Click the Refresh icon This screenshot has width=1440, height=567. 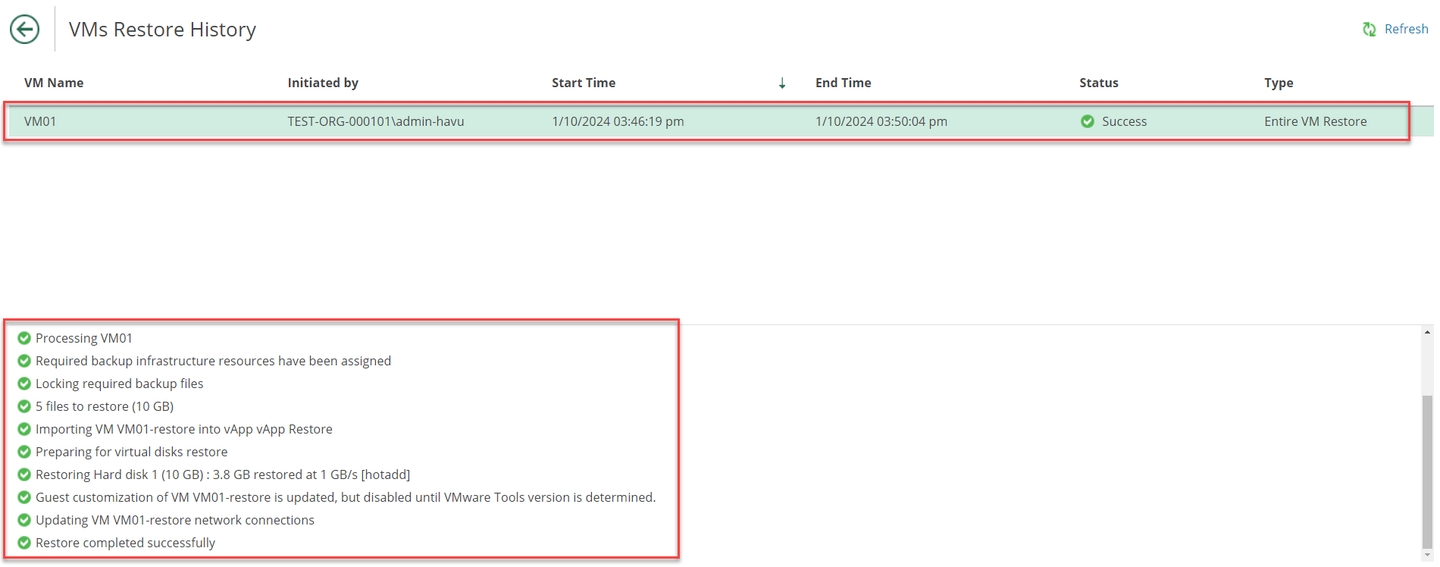1369,30
